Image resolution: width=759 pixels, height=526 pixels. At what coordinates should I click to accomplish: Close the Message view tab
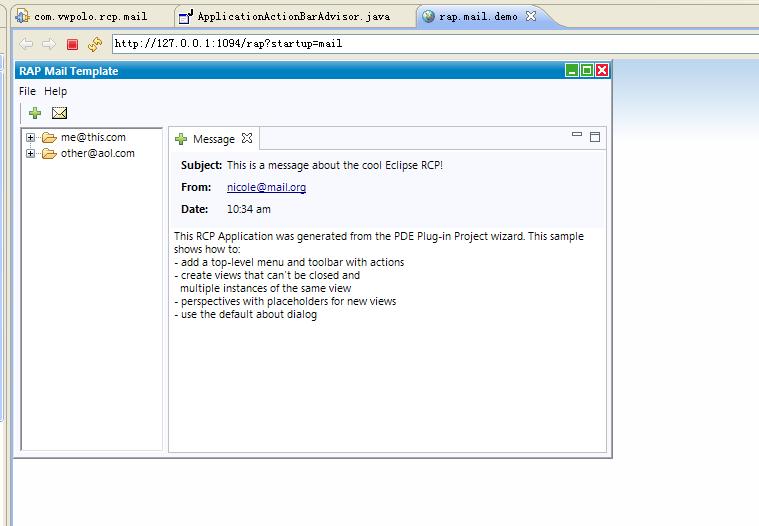tap(247, 138)
